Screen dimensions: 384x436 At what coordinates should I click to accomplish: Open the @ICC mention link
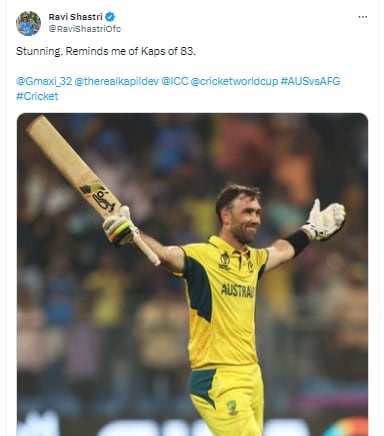pyautogui.click(x=175, y=81)
